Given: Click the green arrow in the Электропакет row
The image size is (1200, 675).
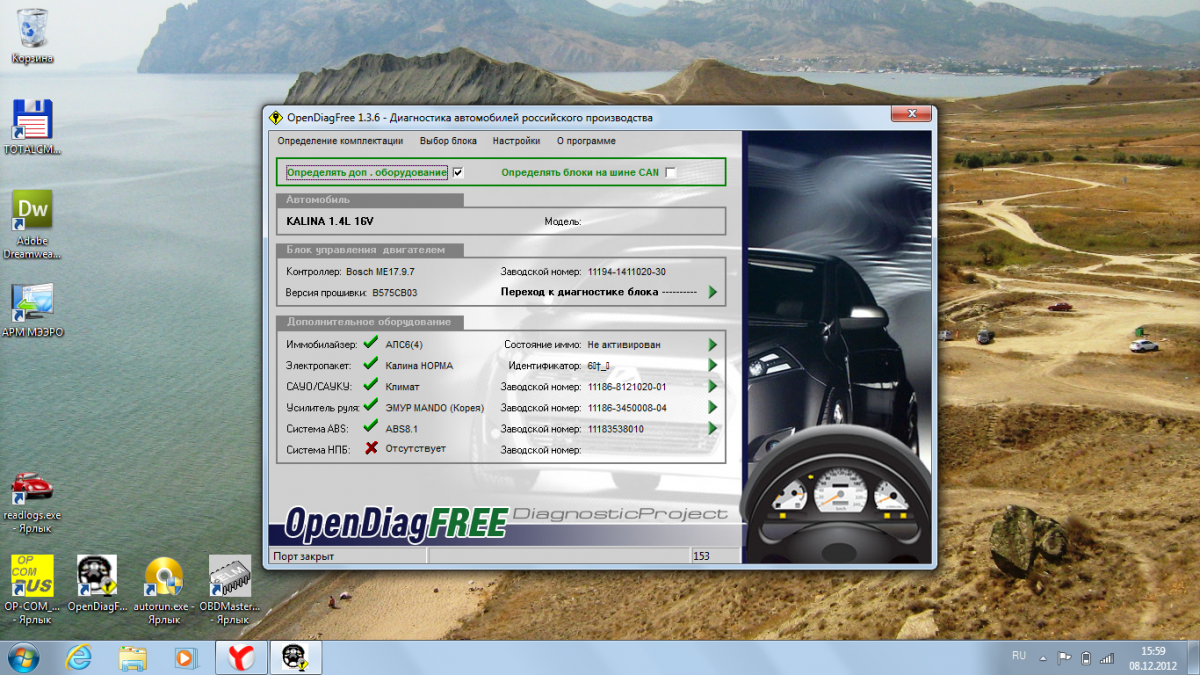Looking at the screenshot, I should pyautogui.click(x=713, y=365).
